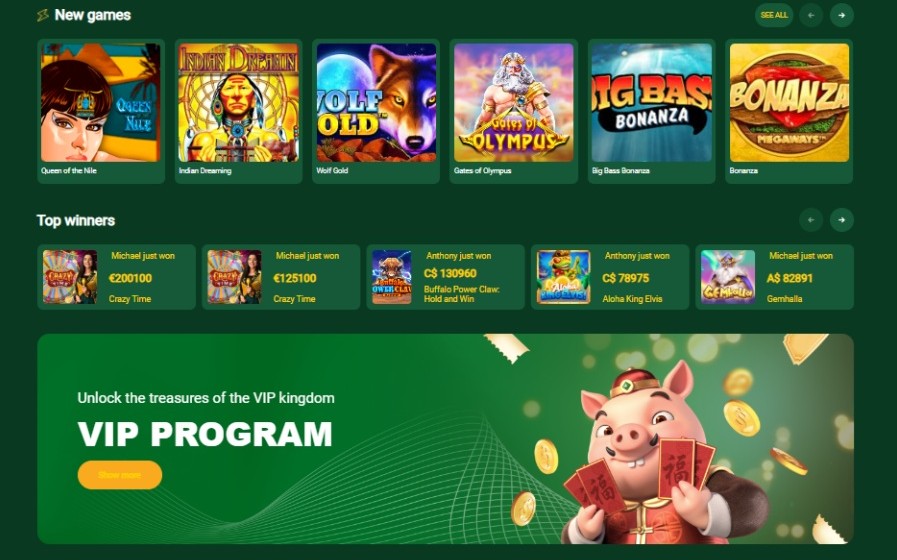Open Buffalo Power Claw winner icon
Screen dimensions: 897x560
392,277
